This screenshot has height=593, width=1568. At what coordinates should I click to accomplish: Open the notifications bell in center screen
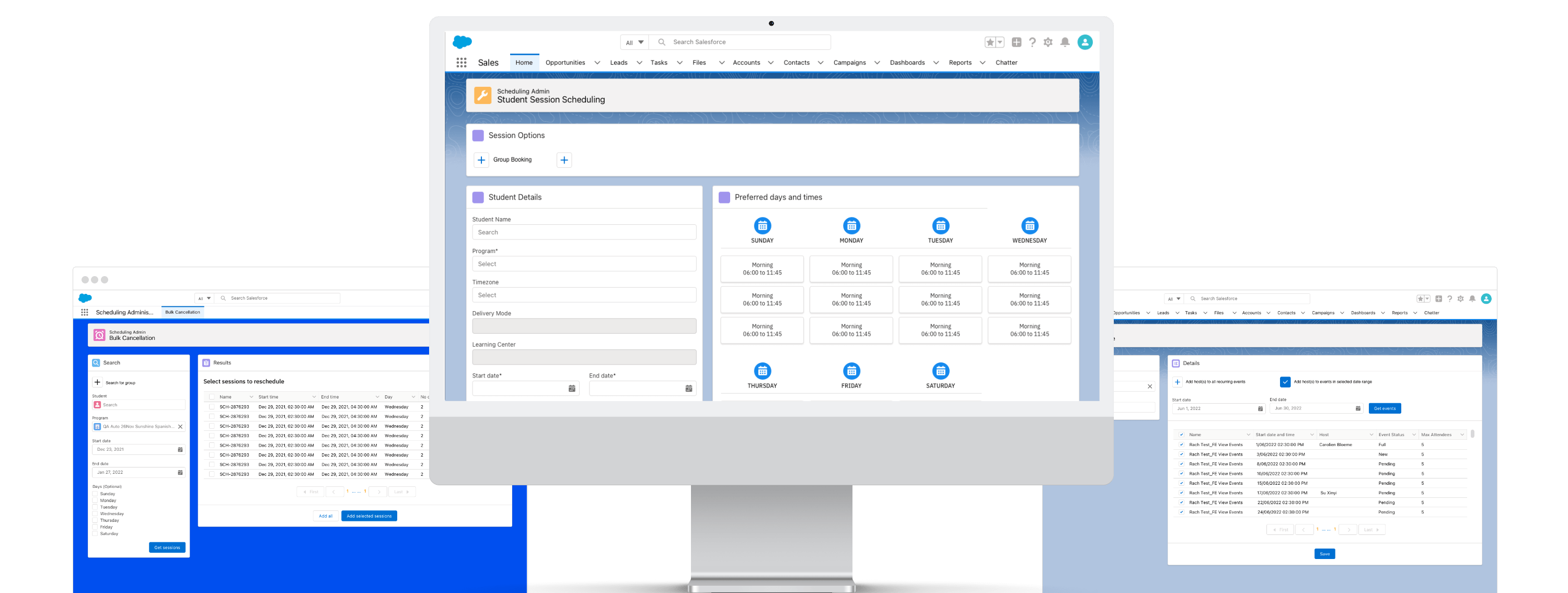[1065, 42]
